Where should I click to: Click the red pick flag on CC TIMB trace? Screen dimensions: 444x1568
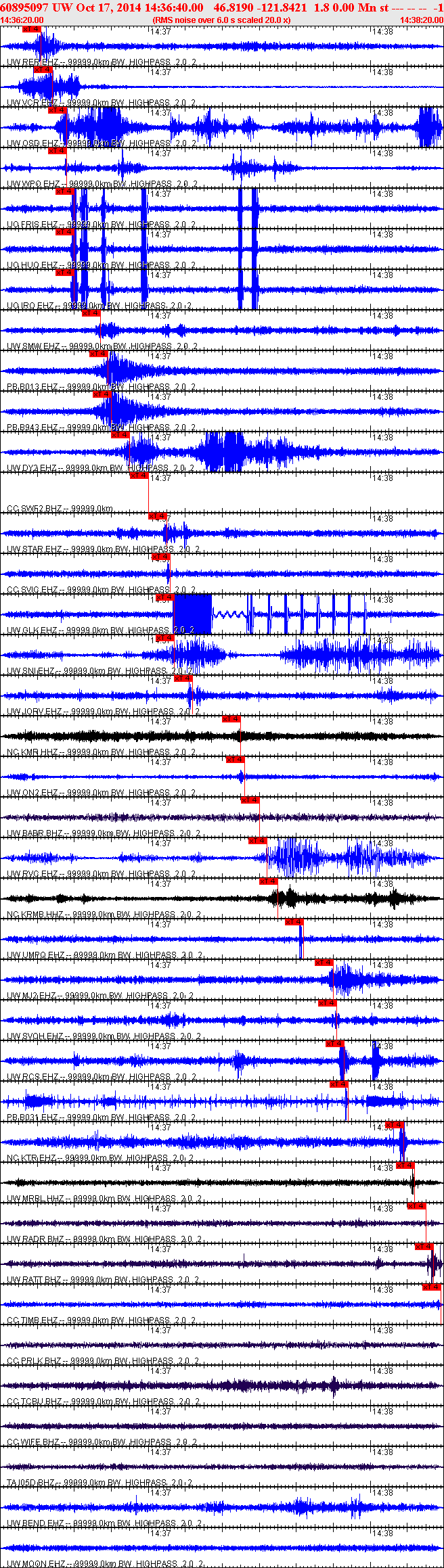pos(432,1287)
